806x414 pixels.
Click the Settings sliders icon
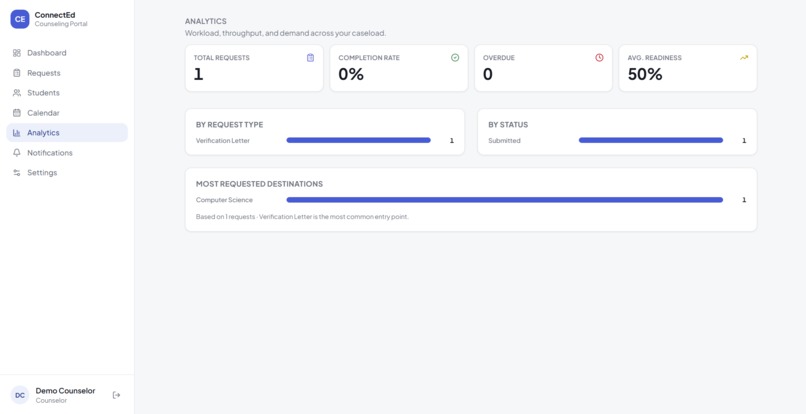(16, 173)
